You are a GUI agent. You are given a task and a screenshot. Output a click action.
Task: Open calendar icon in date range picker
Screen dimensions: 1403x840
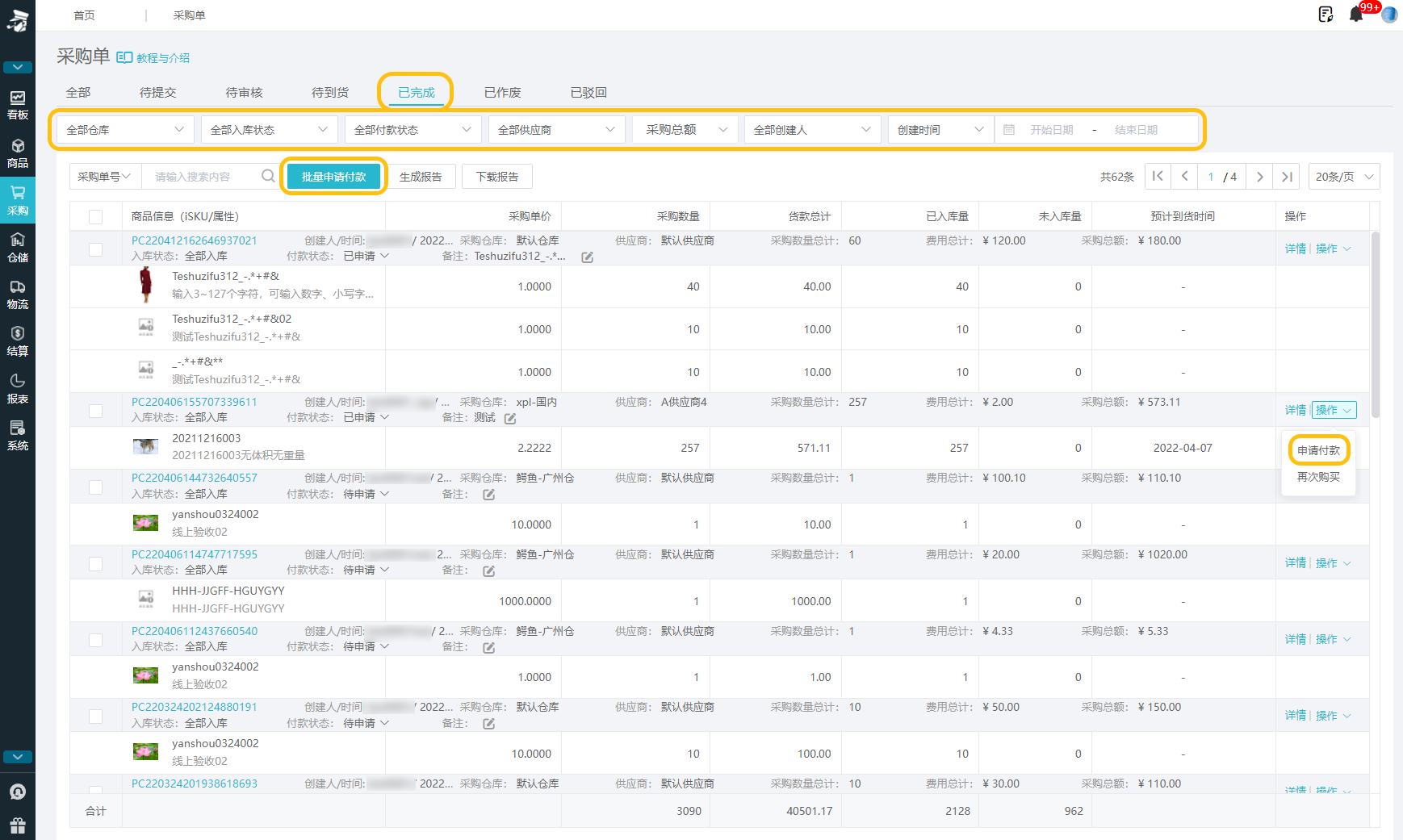1009,129
